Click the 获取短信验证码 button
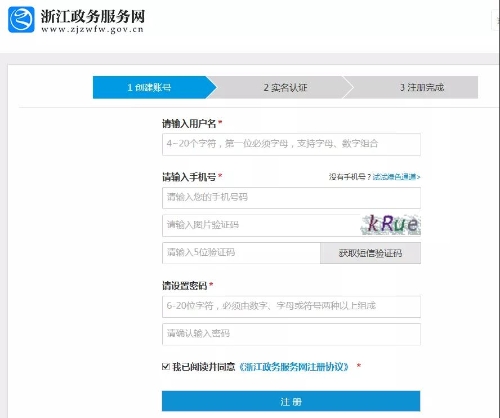This screenshot has height=418, width=500. tap(370, 253)
